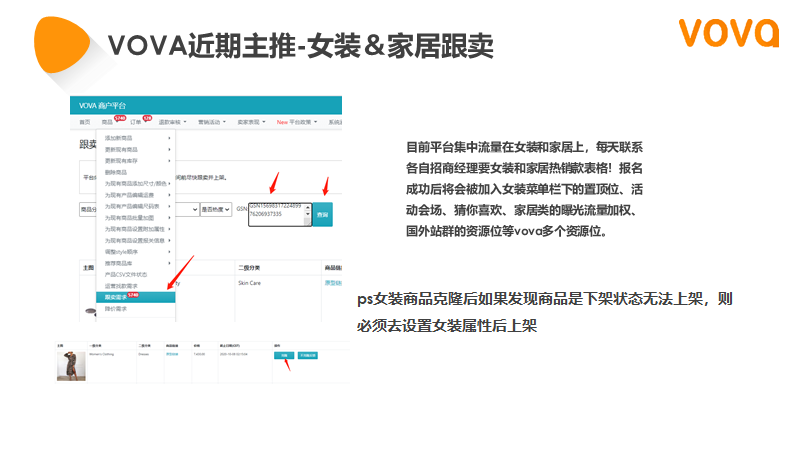This screenshot has width=800, height=450.
Task: Choose 调整style顺序 from the menu
Action: click(x=136, y=252)
